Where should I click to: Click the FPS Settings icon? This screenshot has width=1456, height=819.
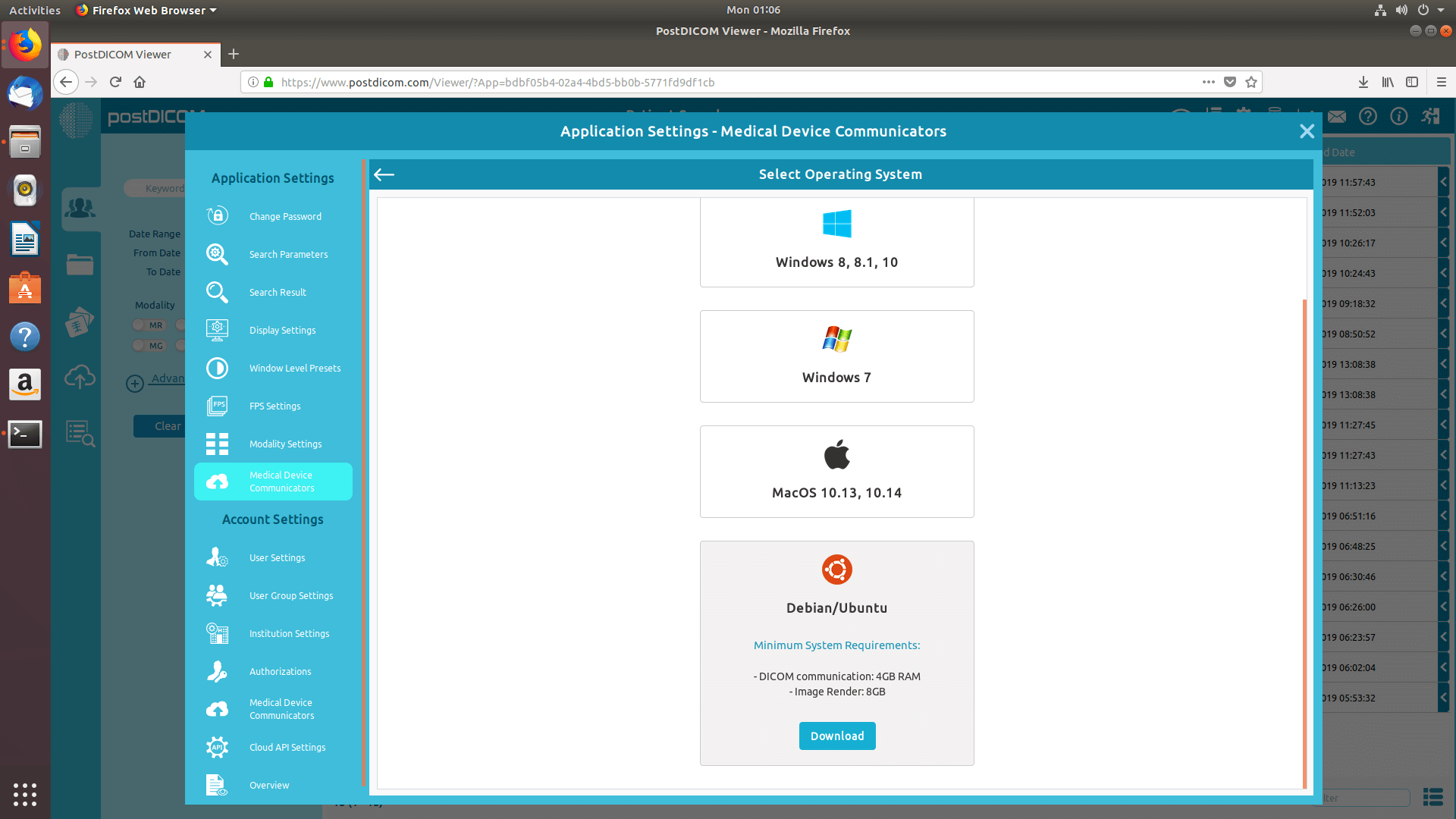(216, 405)
